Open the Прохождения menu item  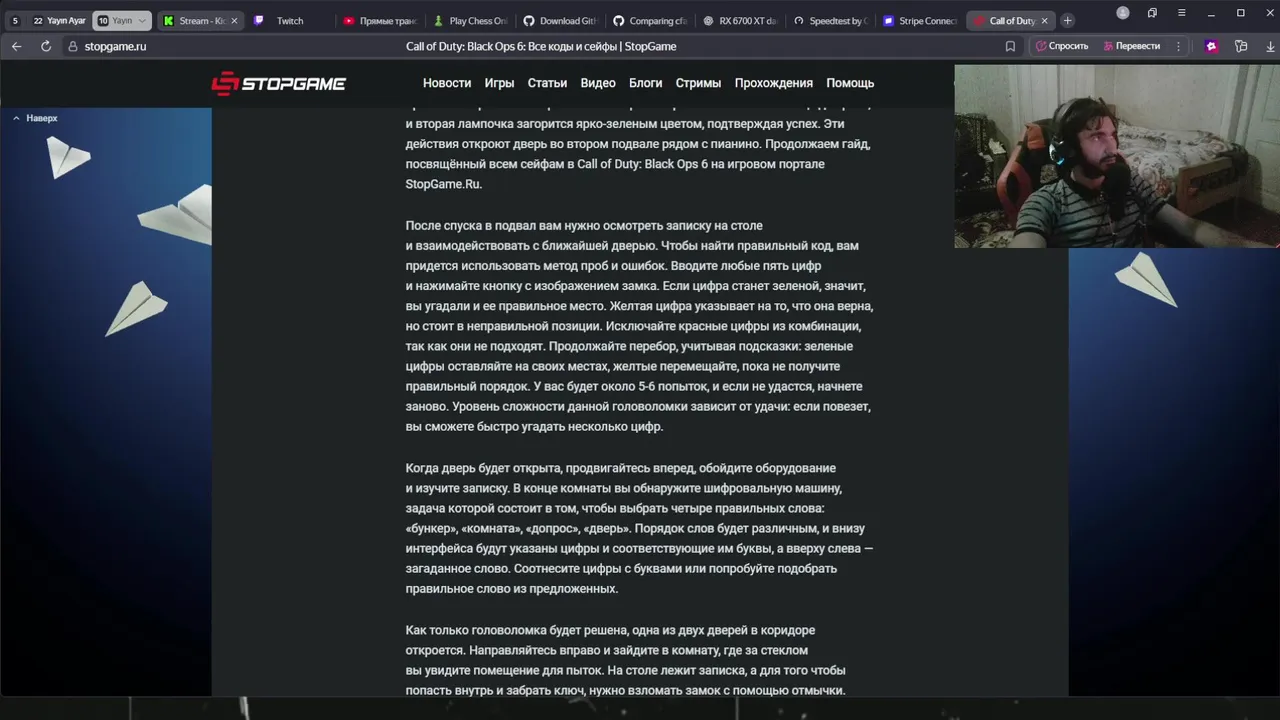774,83
